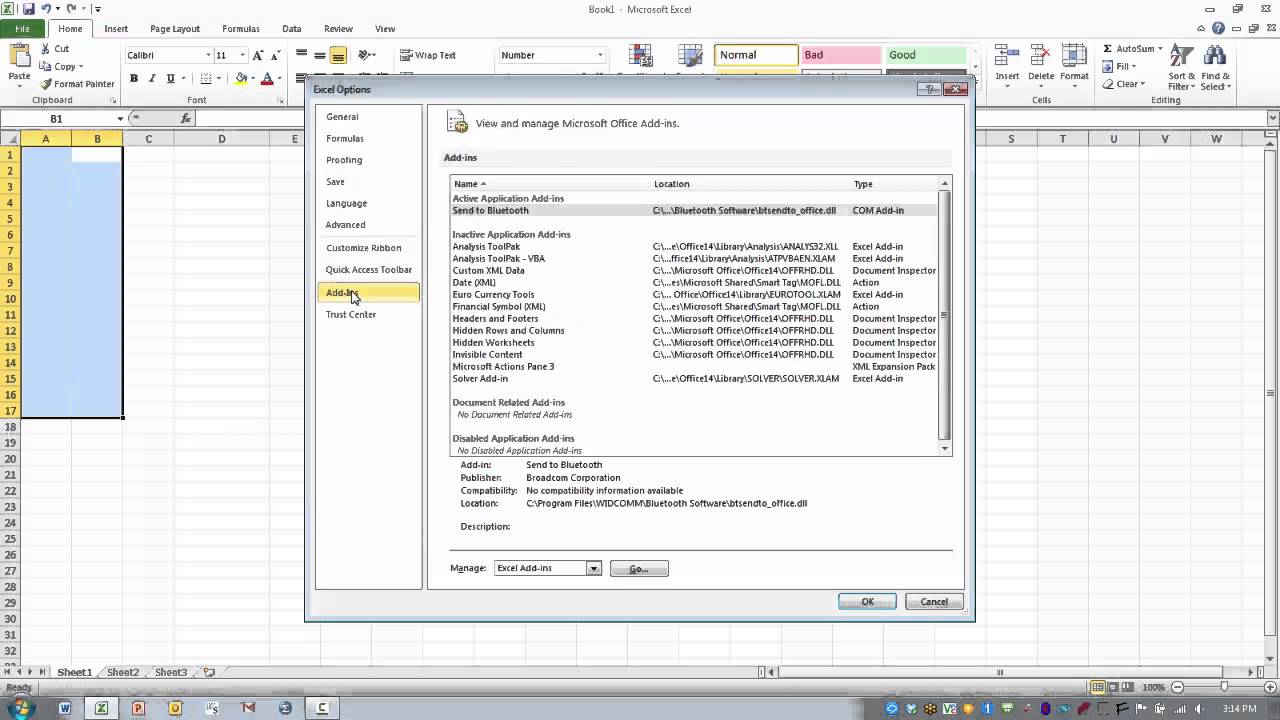
Task: Open the Number format dropdown
Action: [600, 55]
